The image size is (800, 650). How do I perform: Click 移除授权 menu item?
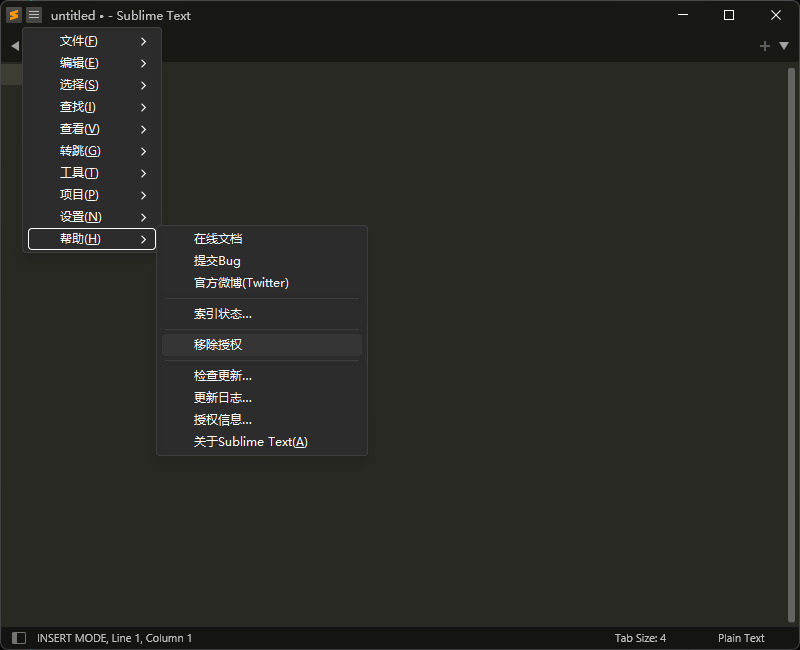(218, 345)
